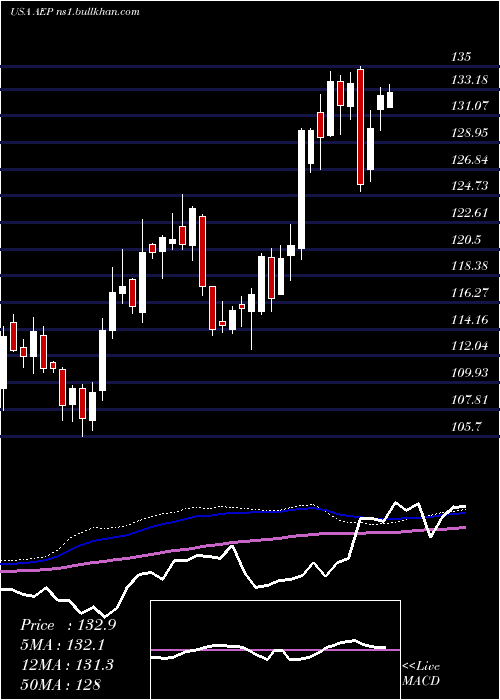Click the tall red candle at the chart's peak
The height and width of the screenshot is (700, 500).
point(360,129)
